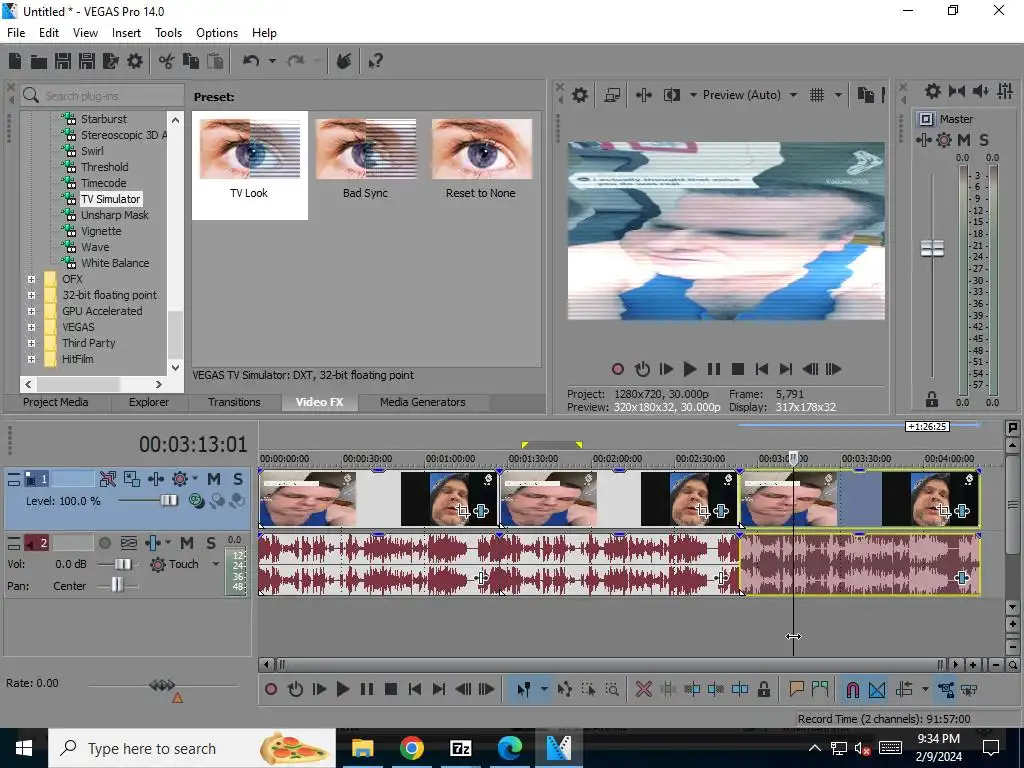Select the Envelope edit tool
This screenshot has width=1024, height=768.
click(565, 690)
